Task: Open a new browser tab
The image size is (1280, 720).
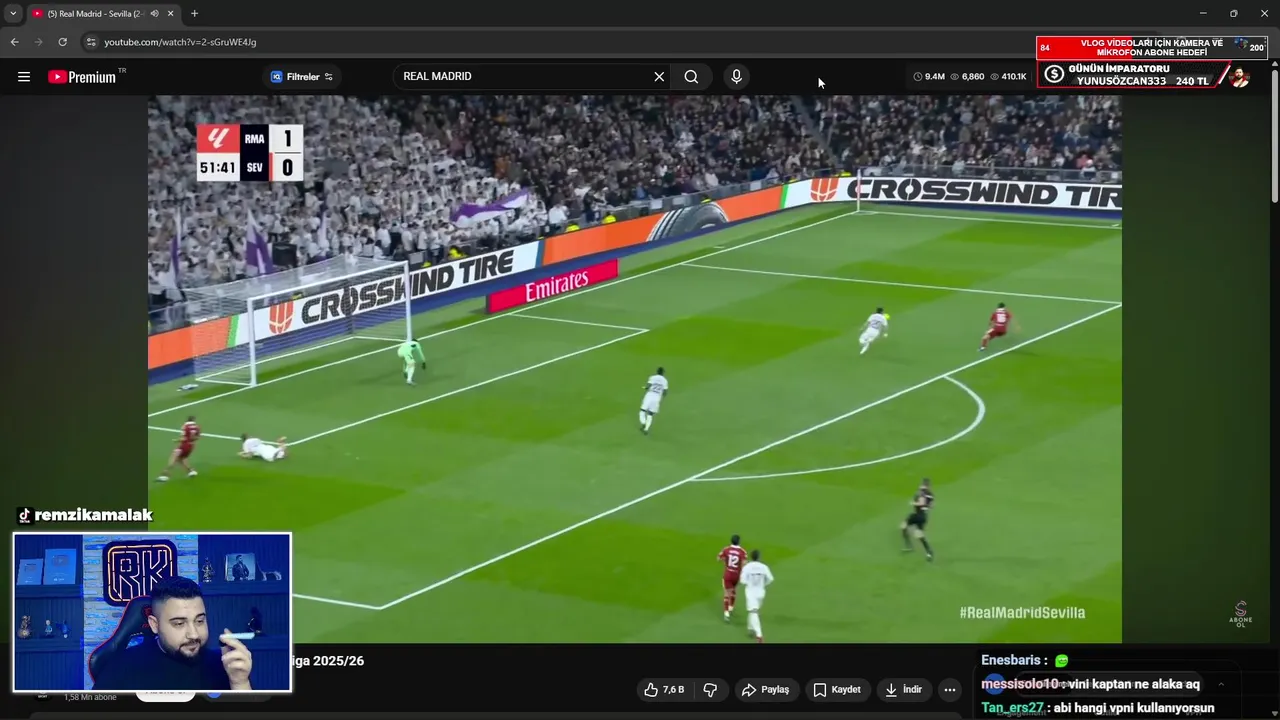Action: click(194, 14)
